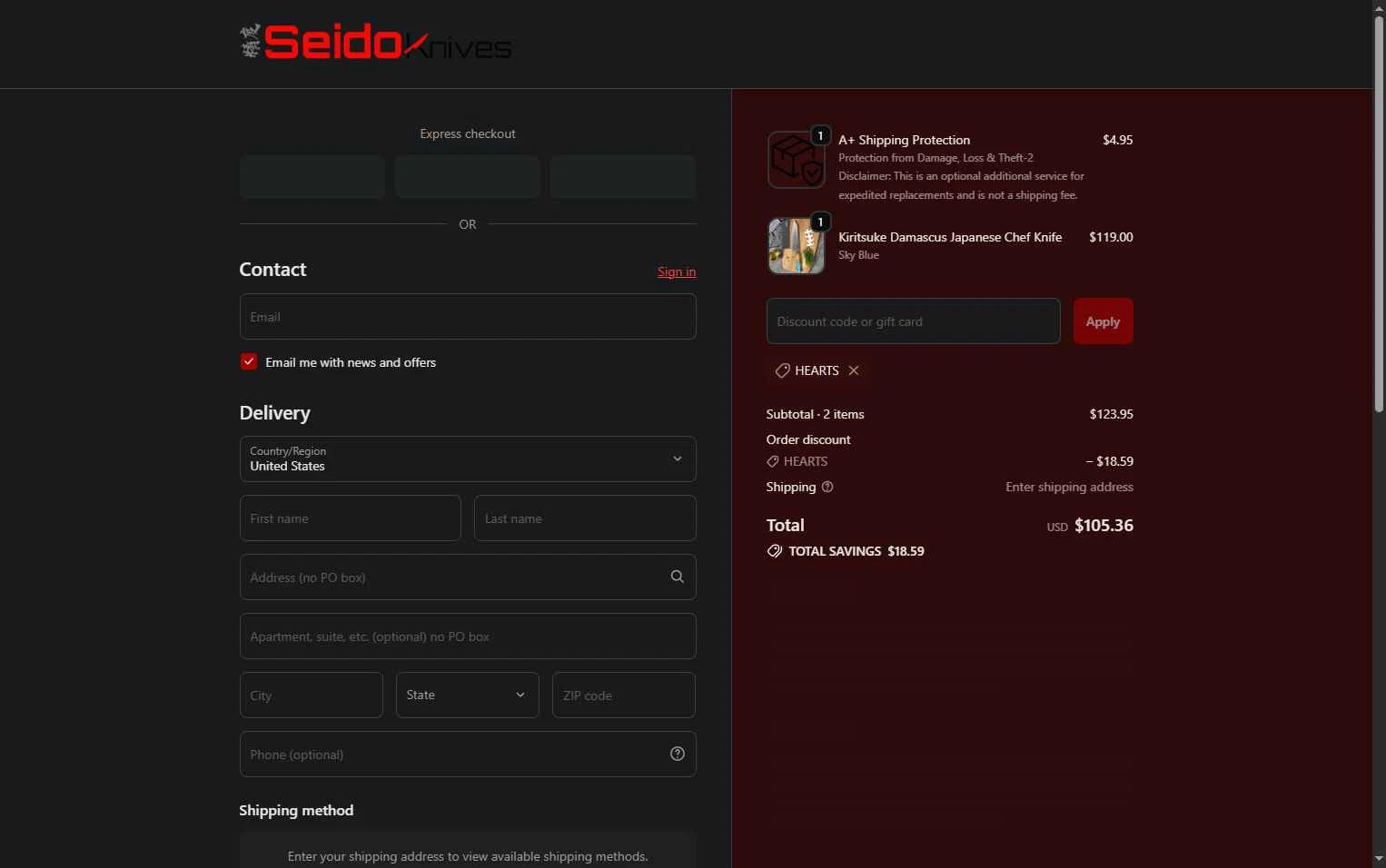Show shipping info help icon

pos(827,487)
